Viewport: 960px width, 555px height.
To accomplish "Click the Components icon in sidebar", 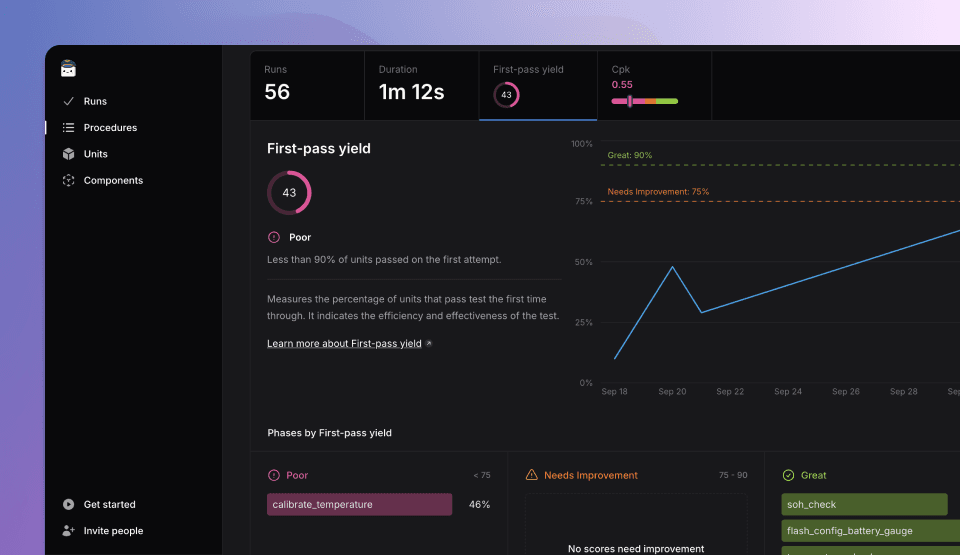I will pos(68,181).
